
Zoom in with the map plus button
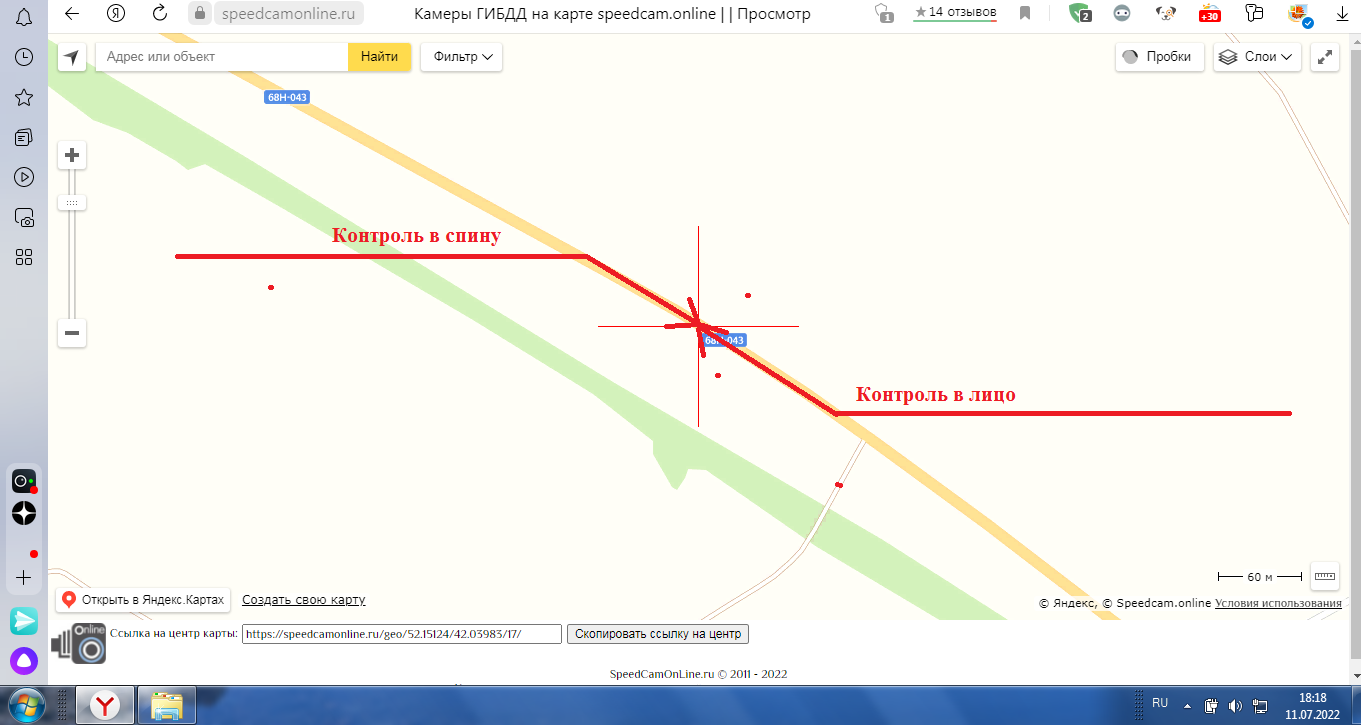point(72,156)
